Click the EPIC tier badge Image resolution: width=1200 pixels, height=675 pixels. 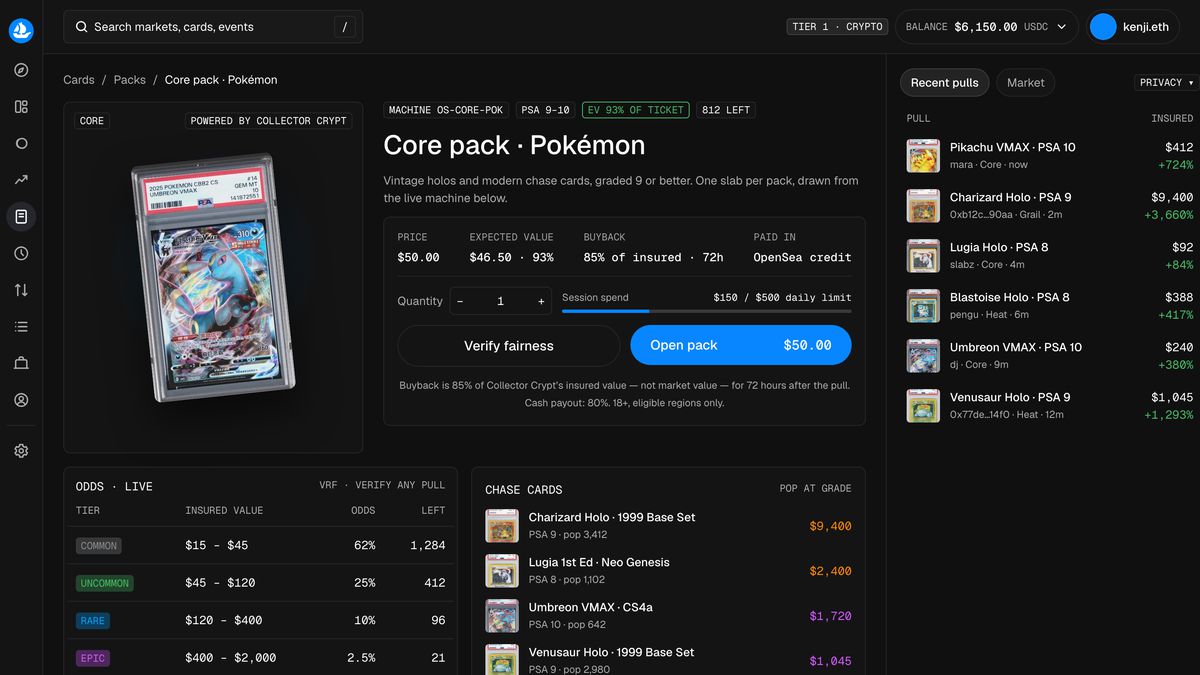pyautogui.click(x=93, y=658)
